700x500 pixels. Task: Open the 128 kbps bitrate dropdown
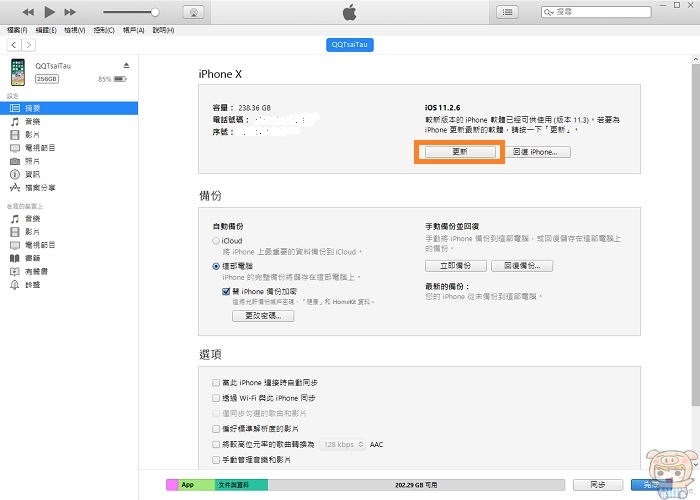click(343, 445)
